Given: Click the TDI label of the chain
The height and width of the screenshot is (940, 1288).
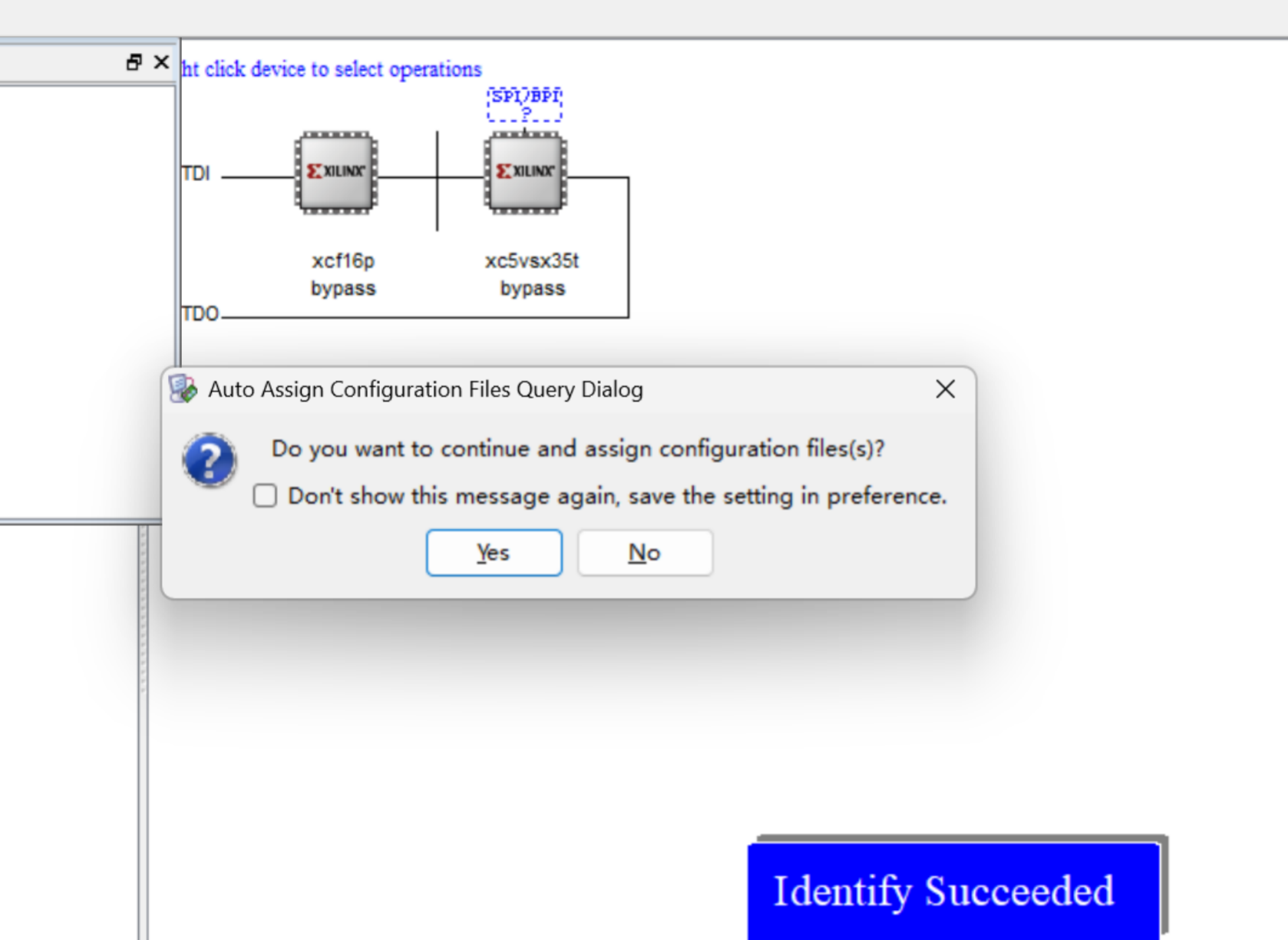Looking at the screenshot, I should pyautogui.click(x=196, y=174).
